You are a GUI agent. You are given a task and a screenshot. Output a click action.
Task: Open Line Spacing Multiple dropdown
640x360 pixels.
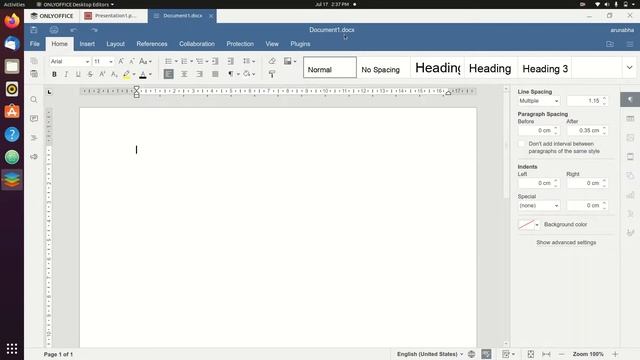(538, 101)
